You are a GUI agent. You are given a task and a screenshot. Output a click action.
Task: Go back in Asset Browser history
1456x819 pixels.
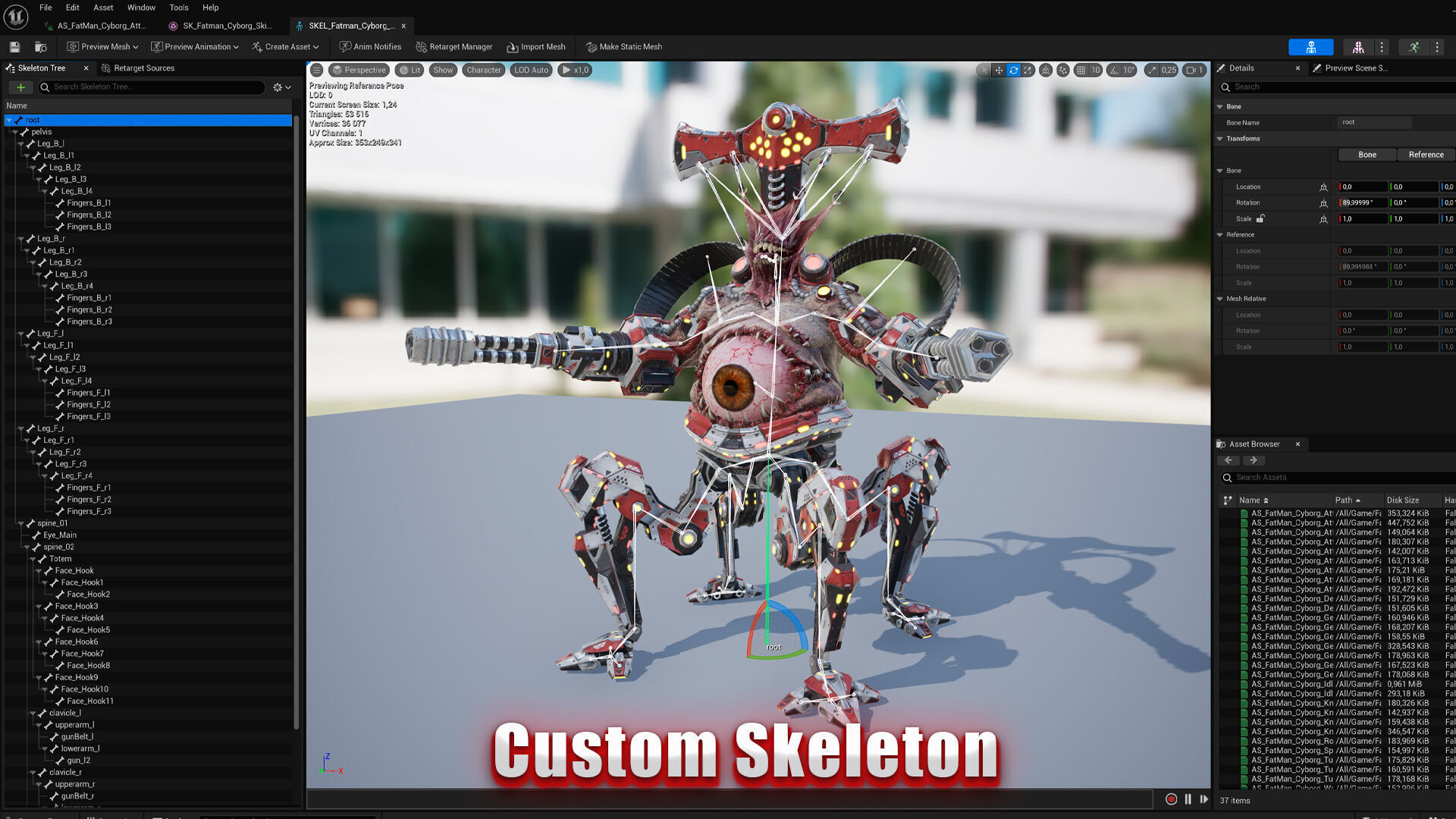coord(1228,460)
